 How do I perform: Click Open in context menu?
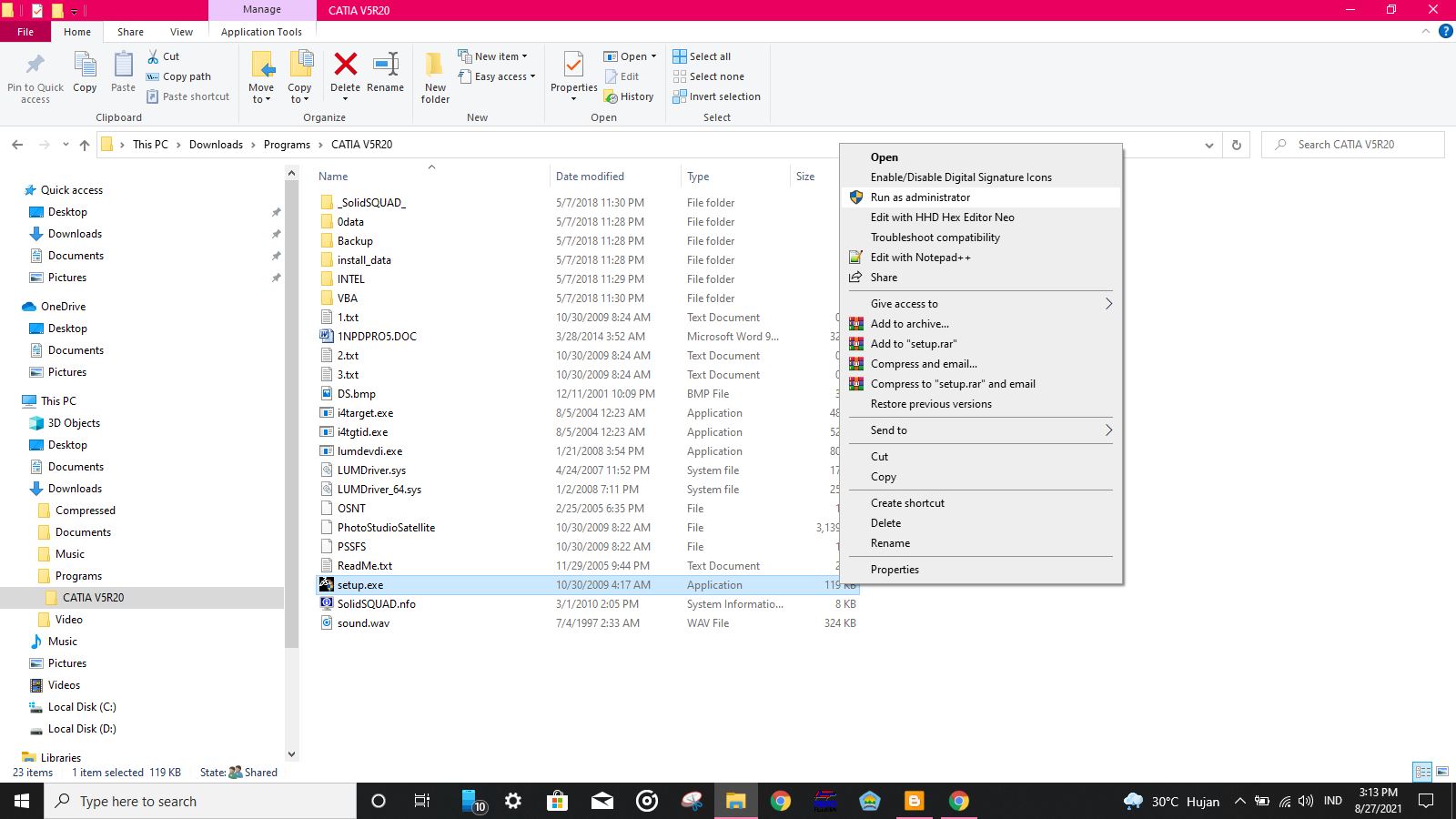pos(981,157)
